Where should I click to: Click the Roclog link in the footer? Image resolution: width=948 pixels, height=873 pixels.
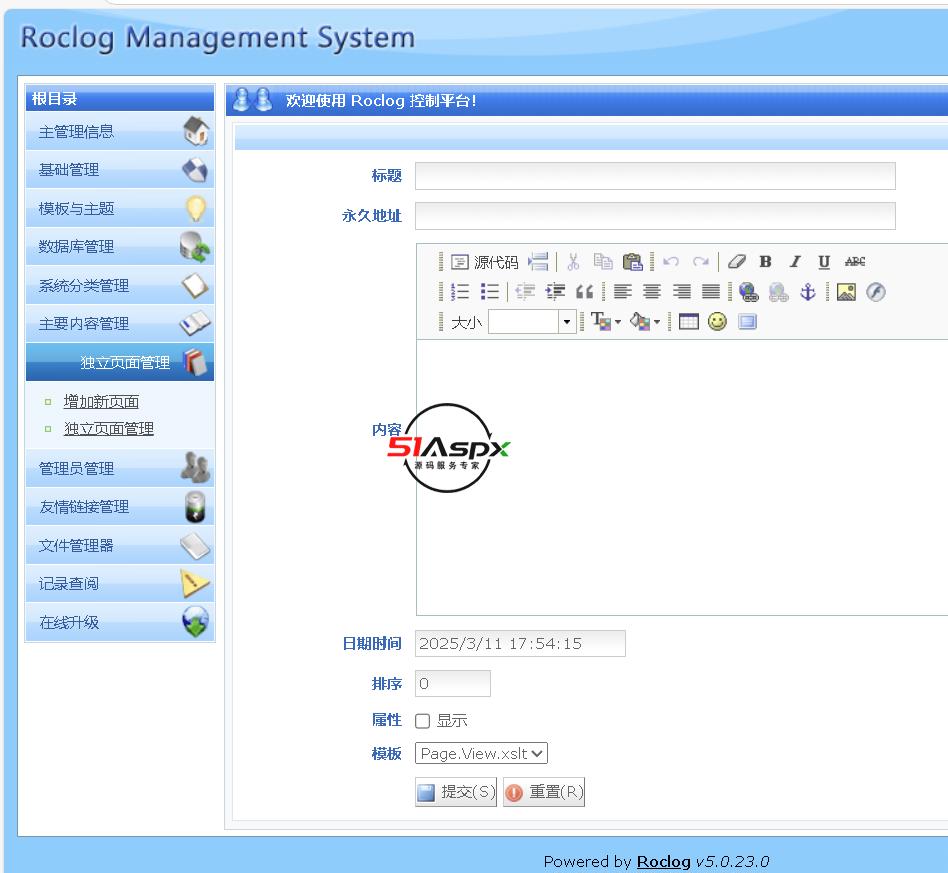coord(663,862)
